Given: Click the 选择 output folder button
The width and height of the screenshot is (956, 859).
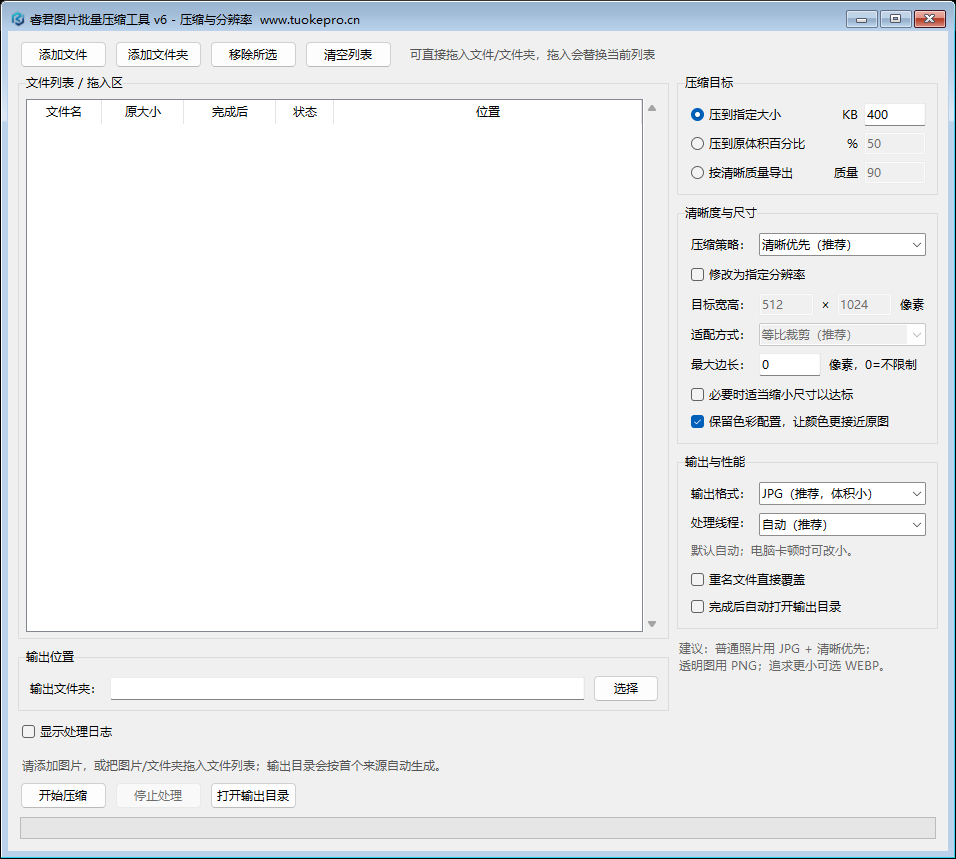Looking at the screenshot, I should point(626,689).
